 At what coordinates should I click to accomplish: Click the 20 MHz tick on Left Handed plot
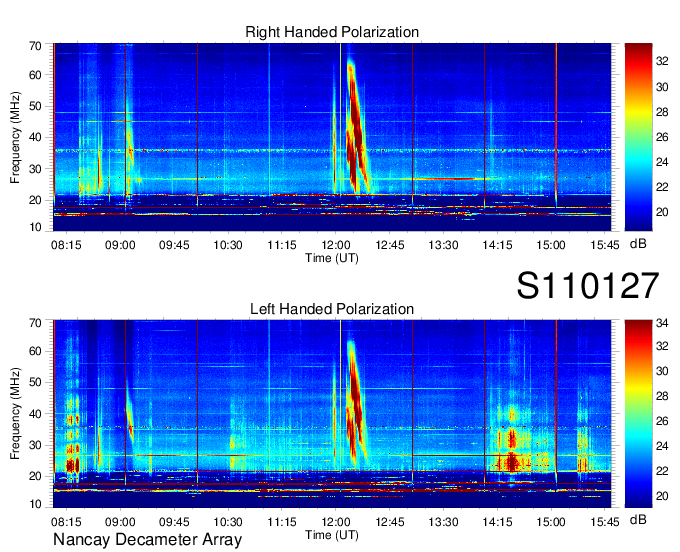click(x=35, y=476)
